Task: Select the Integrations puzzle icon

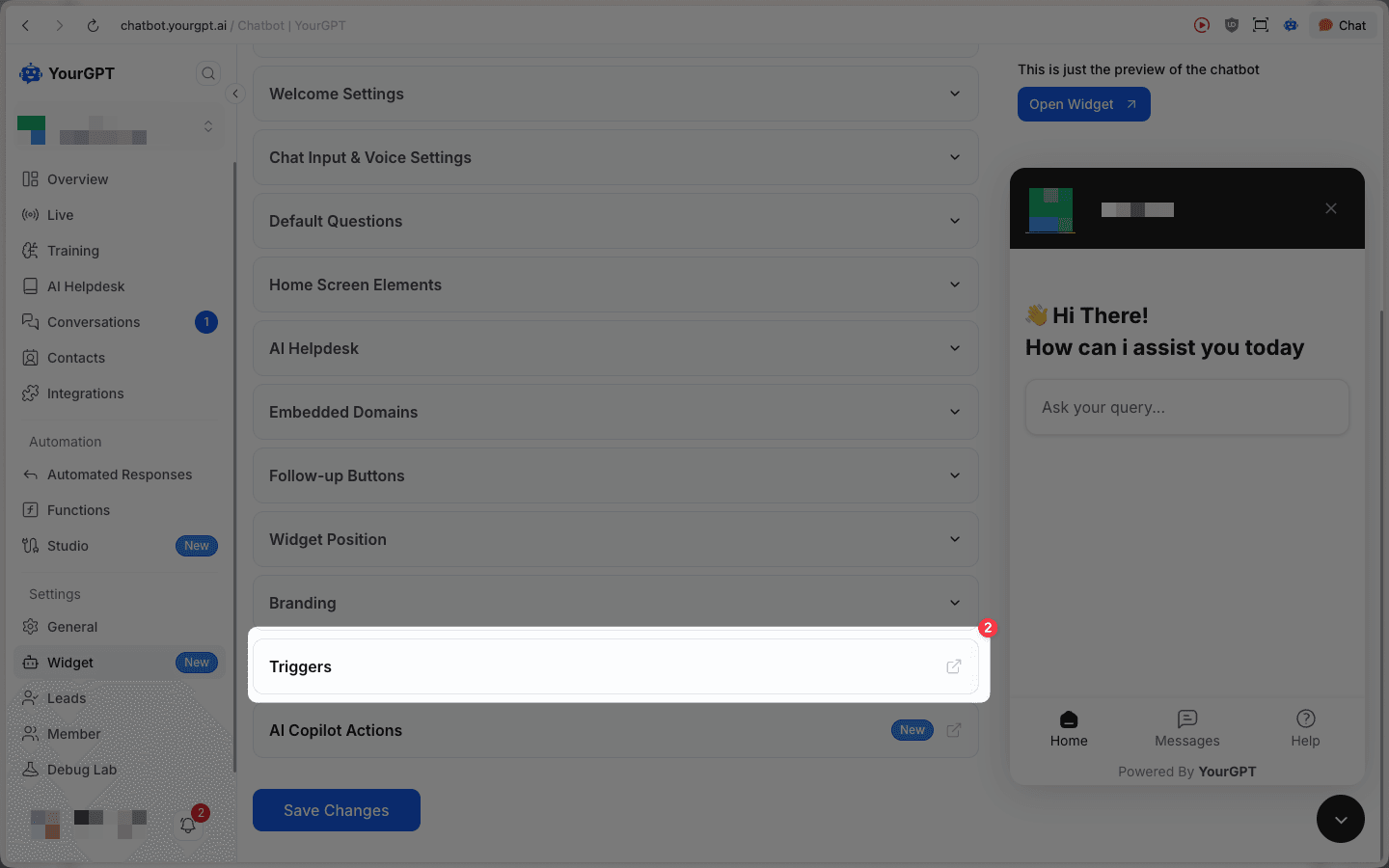Action: point(30,393)
